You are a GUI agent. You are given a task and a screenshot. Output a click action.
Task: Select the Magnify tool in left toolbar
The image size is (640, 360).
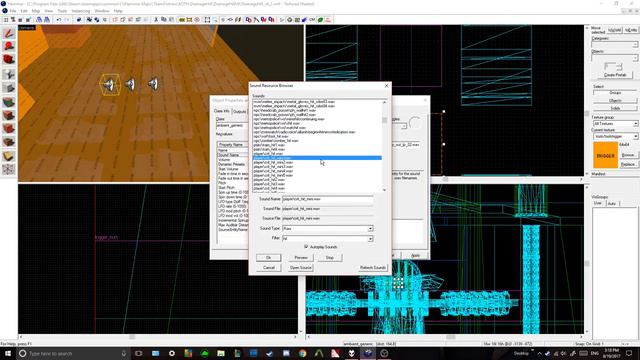pos(9,47)
